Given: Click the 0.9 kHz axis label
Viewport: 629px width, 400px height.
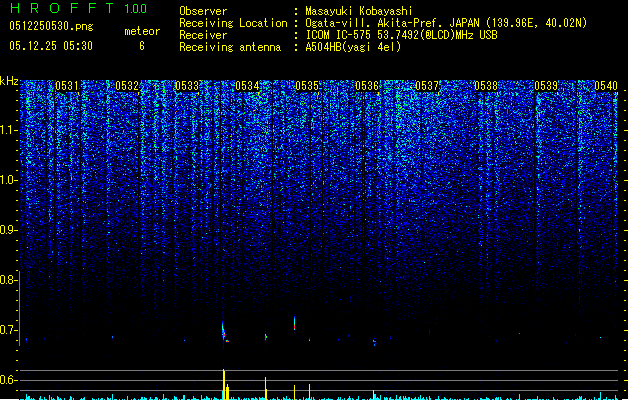Looking at the screenshot, I should (x=8, y=230).
